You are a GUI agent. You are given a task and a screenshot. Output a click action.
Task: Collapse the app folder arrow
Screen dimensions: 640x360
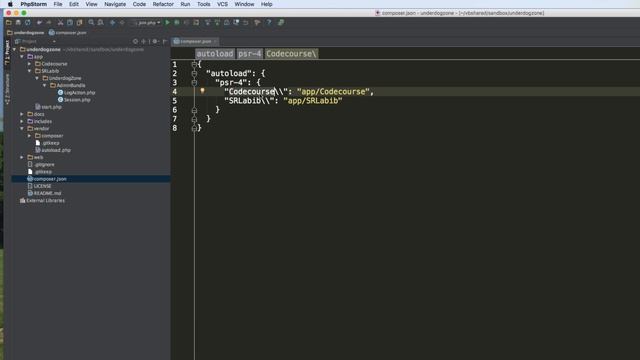(x=22, y=57)
